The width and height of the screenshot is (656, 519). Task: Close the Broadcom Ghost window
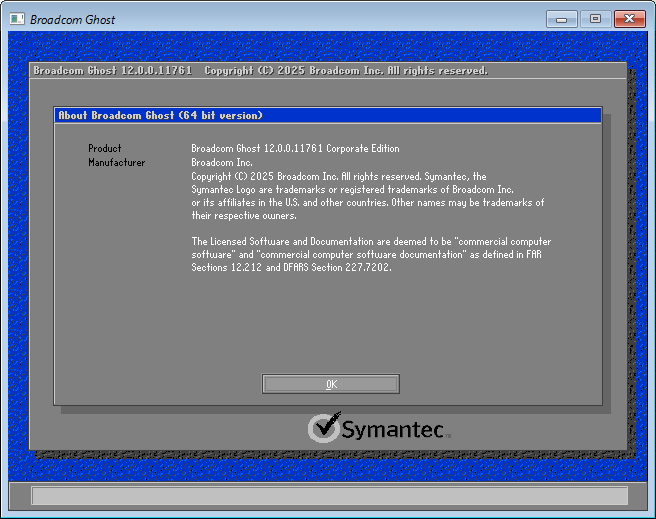click(630, 19)
